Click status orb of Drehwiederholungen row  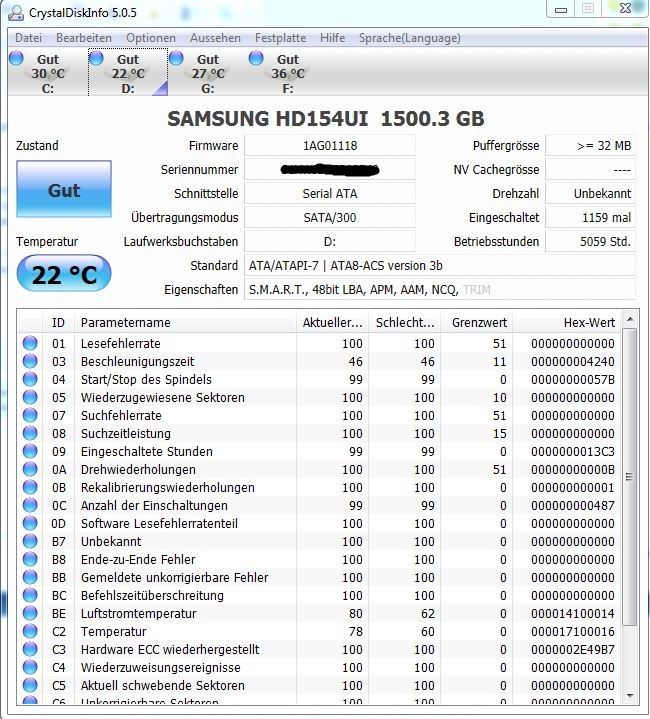pyautogui.click(x=30, y=469)
